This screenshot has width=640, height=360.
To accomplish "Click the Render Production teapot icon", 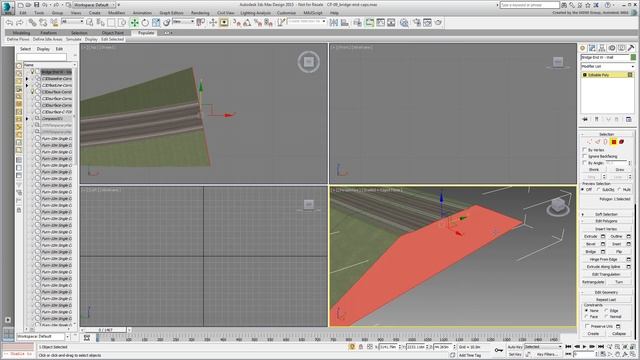I will click(x=438, y=23).
